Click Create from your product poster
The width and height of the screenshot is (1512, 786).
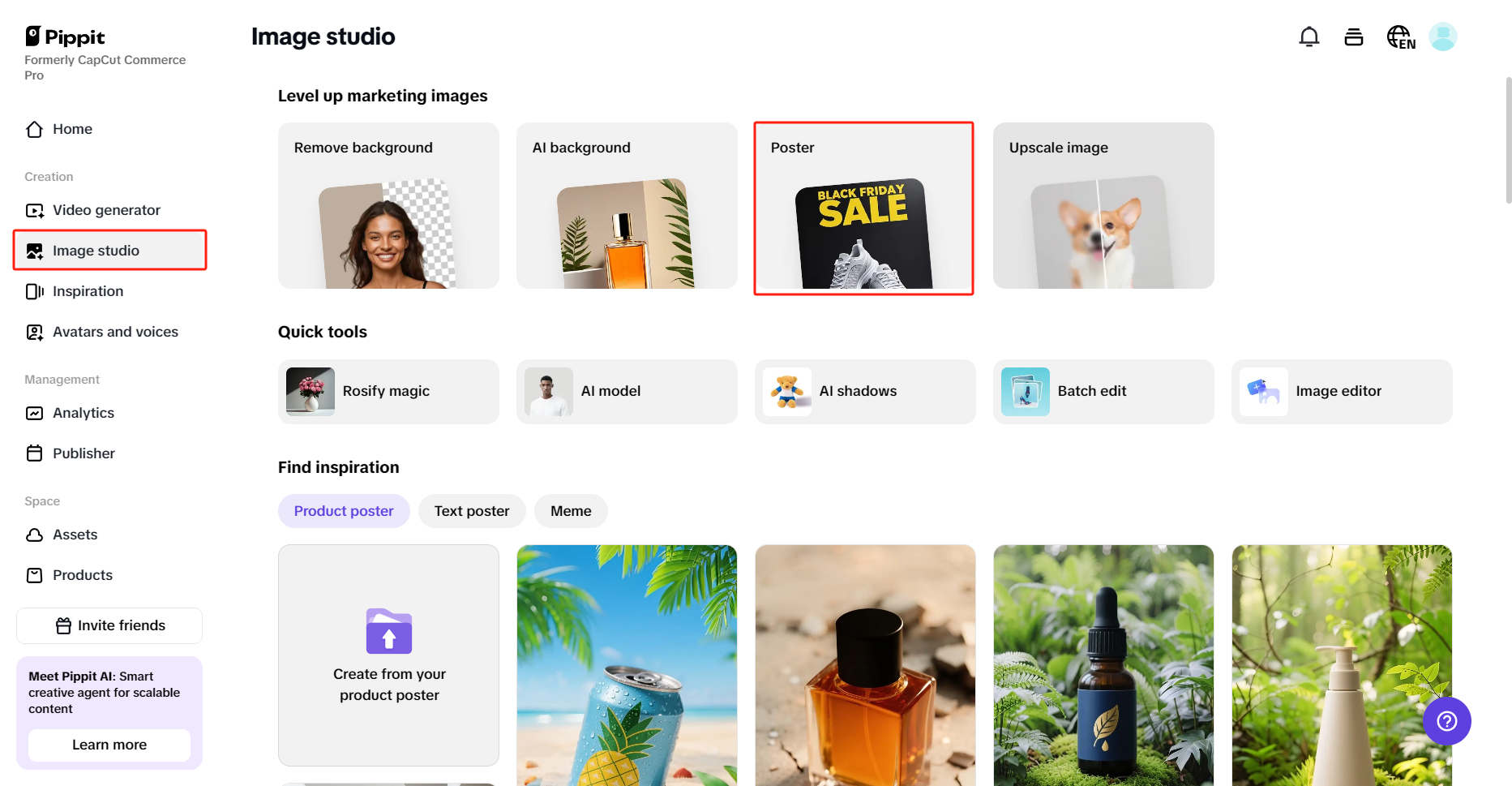pos(388,655)
